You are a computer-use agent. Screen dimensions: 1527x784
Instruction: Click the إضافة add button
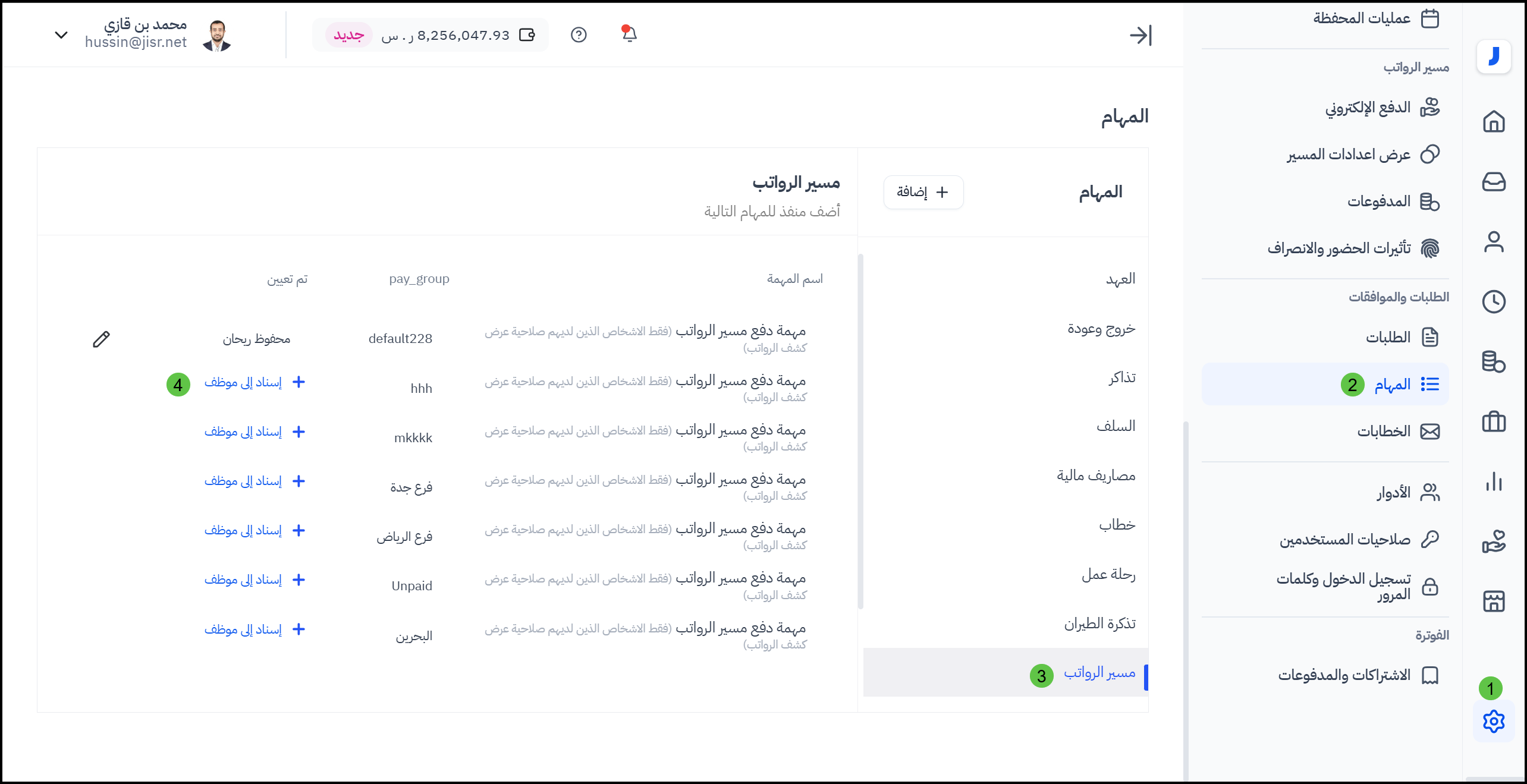(923, 192)
